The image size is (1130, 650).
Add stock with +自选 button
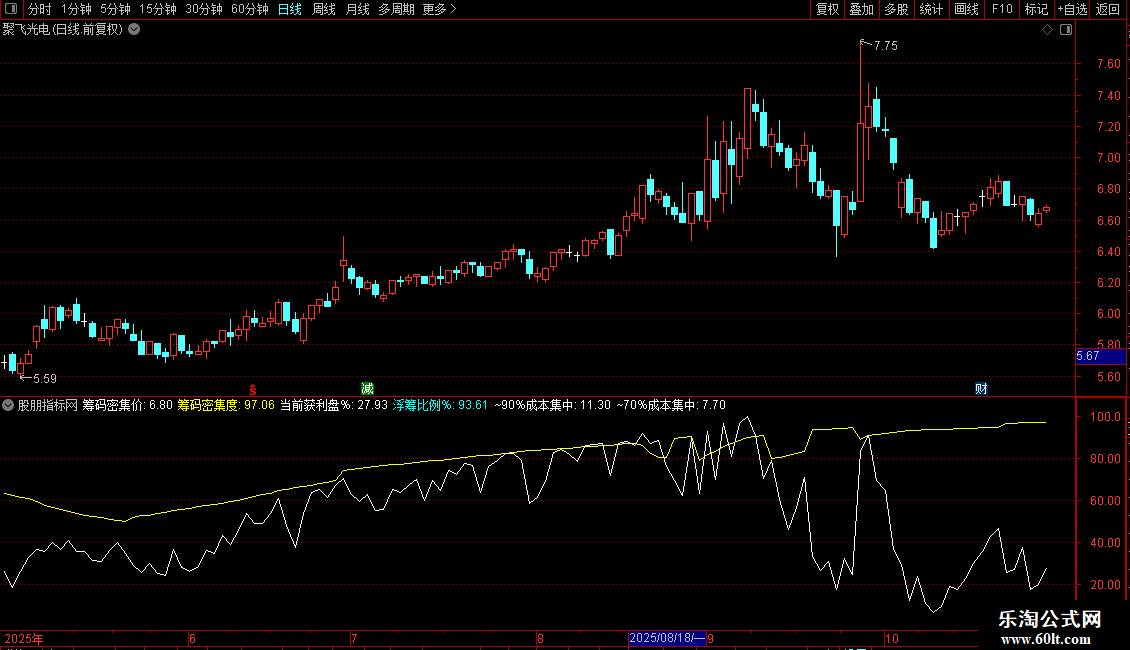point(1072,9)
